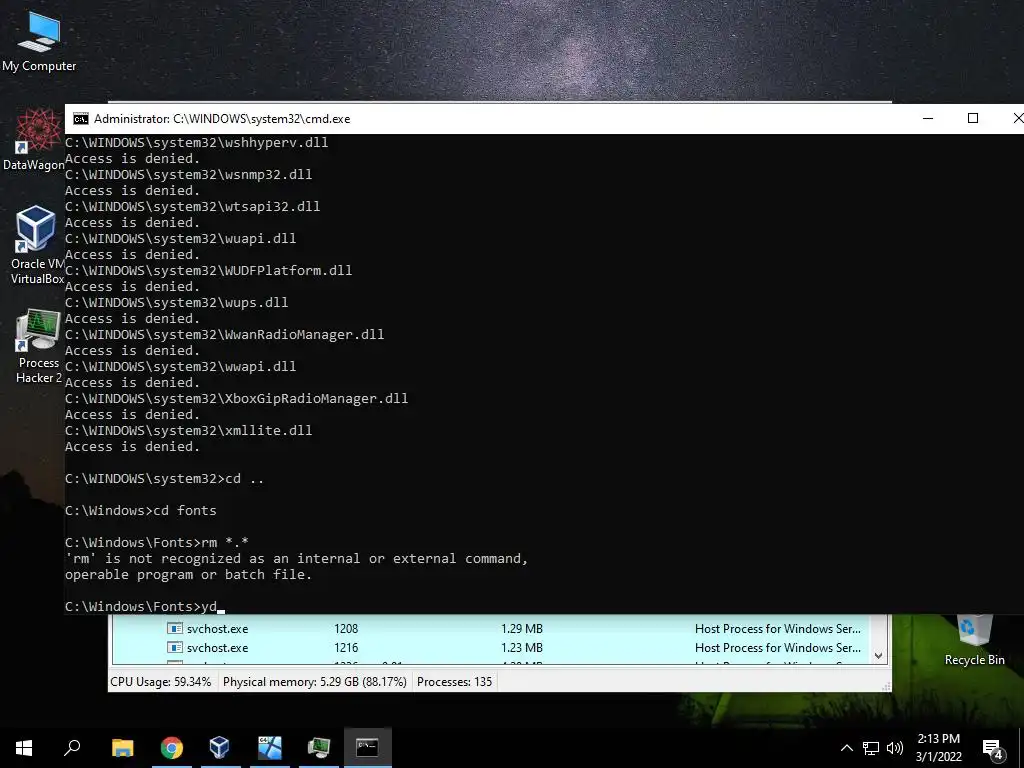Click the 'rm *.*' command line
This screenshot has height=768, width=1024.
click(157, 542)
